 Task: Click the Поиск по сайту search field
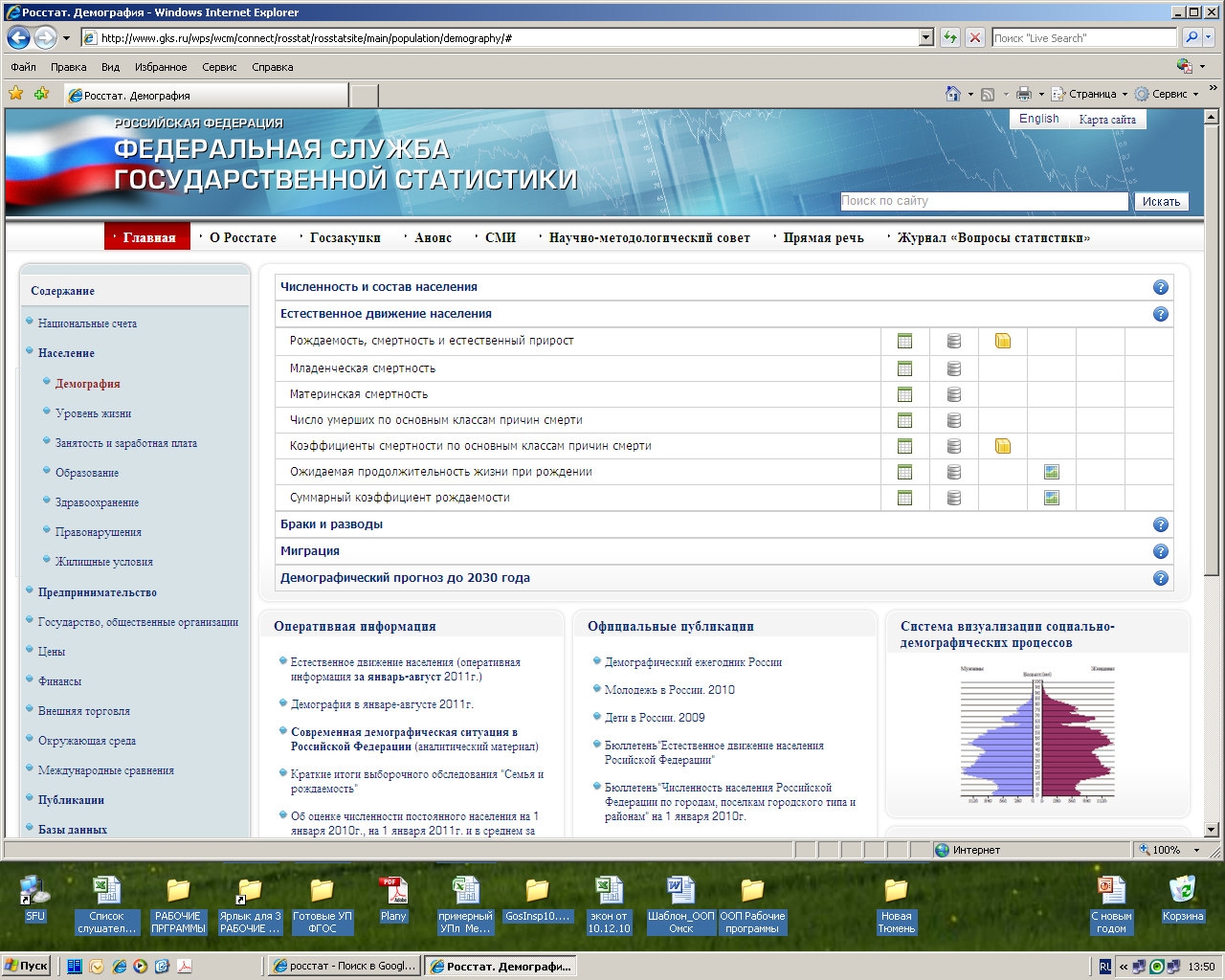click(x=985, y=201)
